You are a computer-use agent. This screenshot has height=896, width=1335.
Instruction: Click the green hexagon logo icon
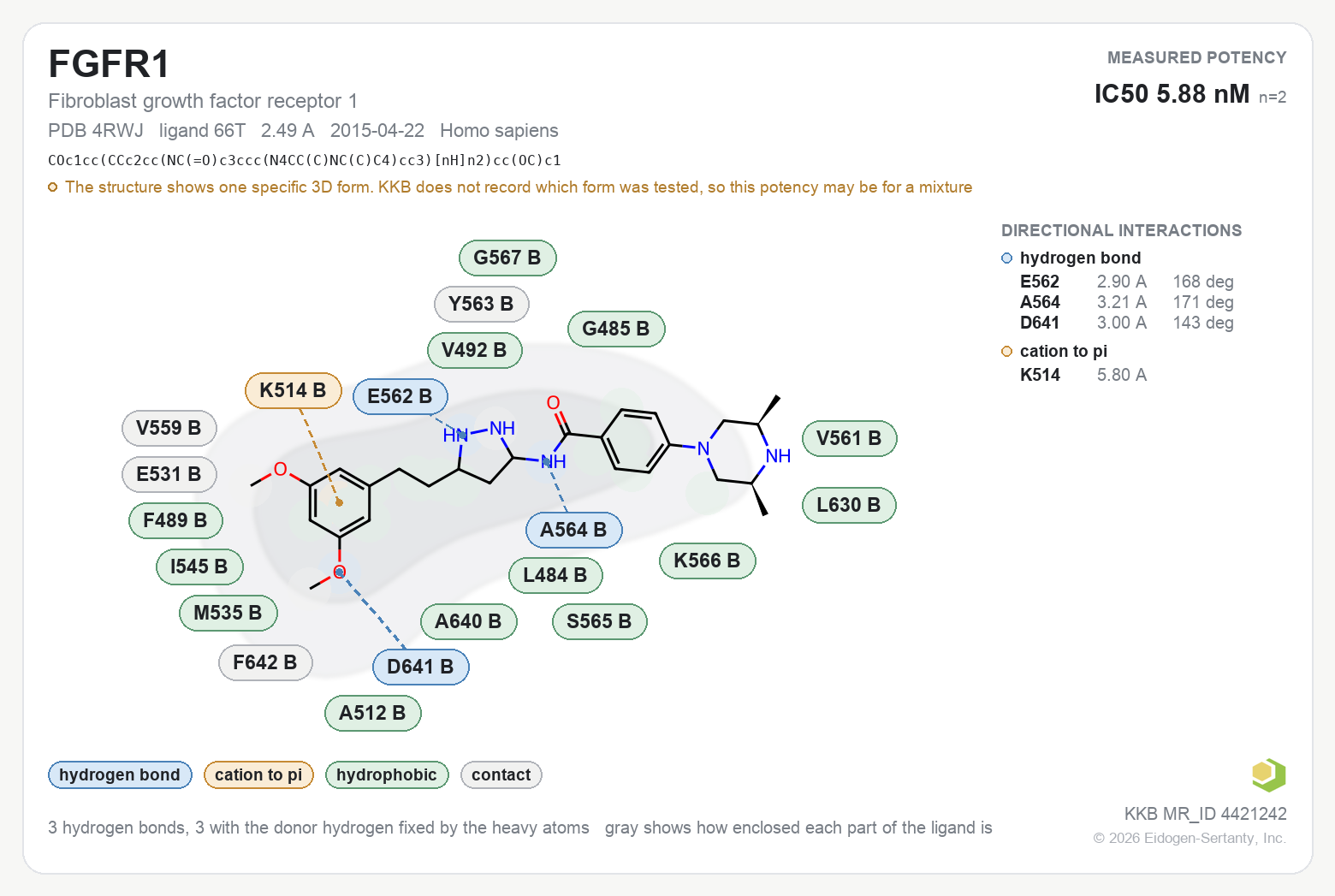(1268, 774)
